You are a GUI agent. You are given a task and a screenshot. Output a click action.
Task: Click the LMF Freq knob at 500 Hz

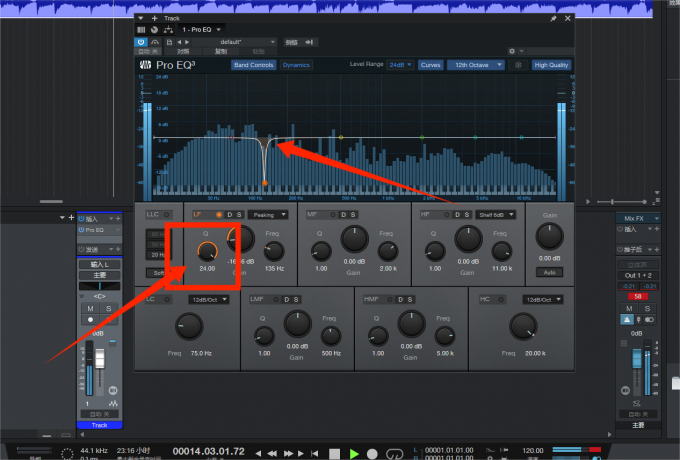(x=331, y=336)
